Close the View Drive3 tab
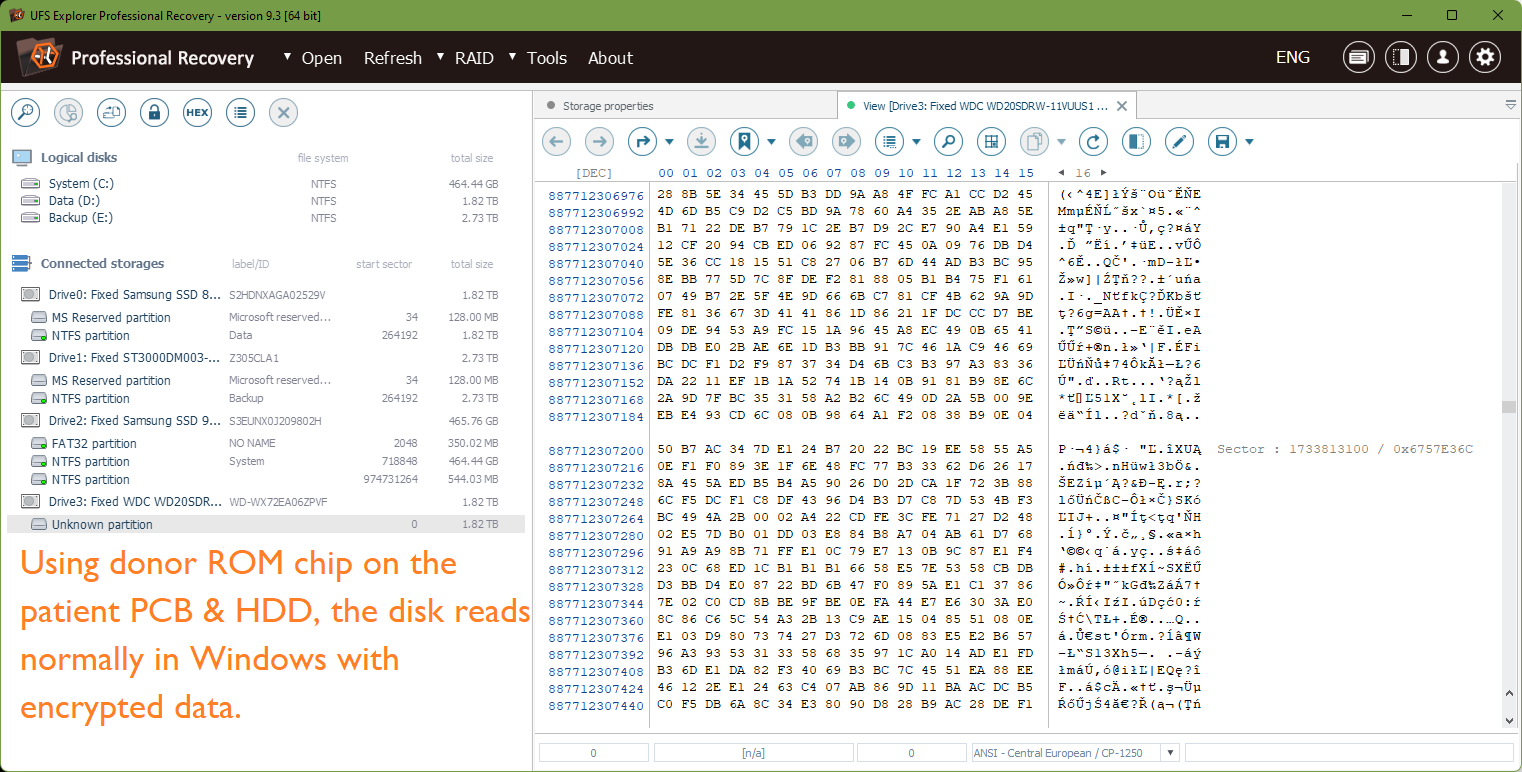This screenshot has width=1522, height=772. (1122, 106)
